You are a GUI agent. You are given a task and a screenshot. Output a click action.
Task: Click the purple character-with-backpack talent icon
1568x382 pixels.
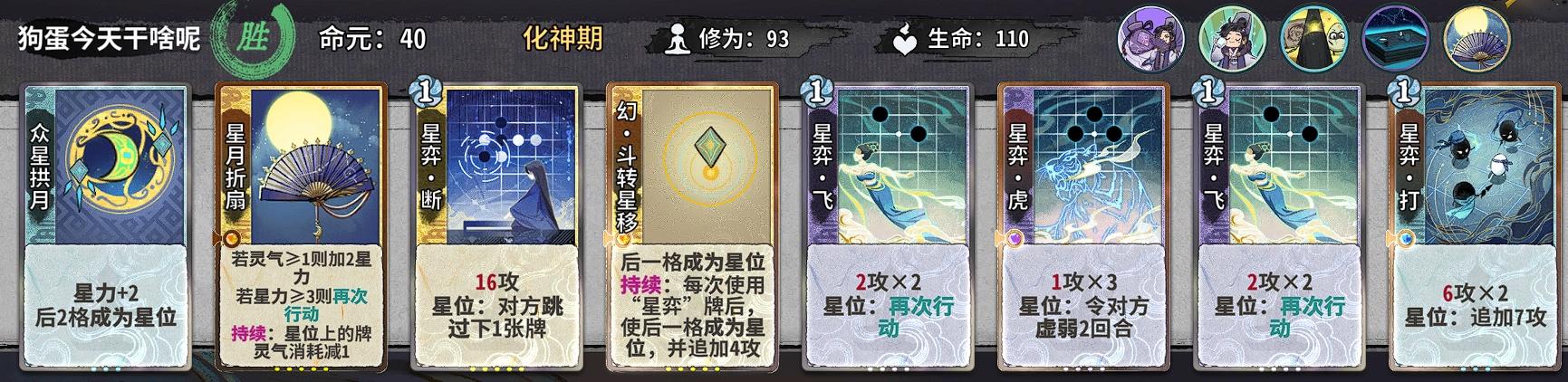tap(1151, 38)
